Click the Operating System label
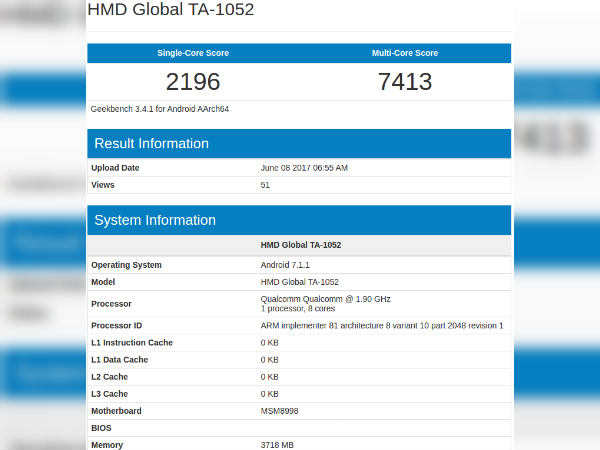Viewport: 600px width, 450px height. (x=126, y=265)
